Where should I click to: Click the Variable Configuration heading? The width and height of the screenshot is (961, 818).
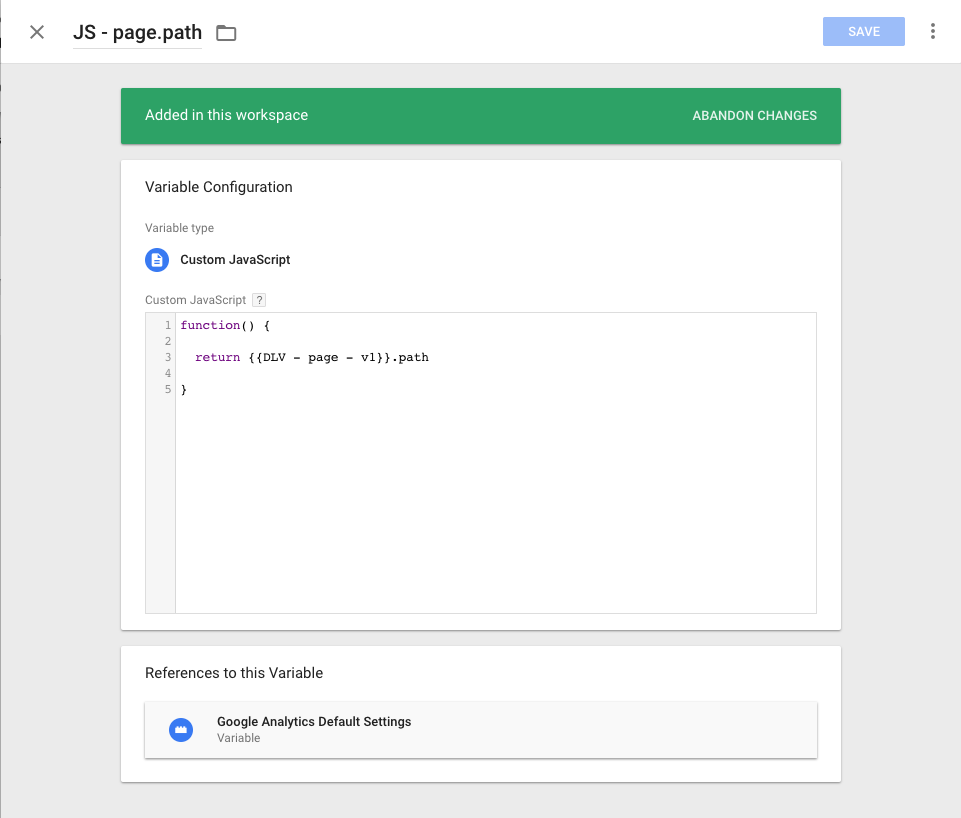218,187
